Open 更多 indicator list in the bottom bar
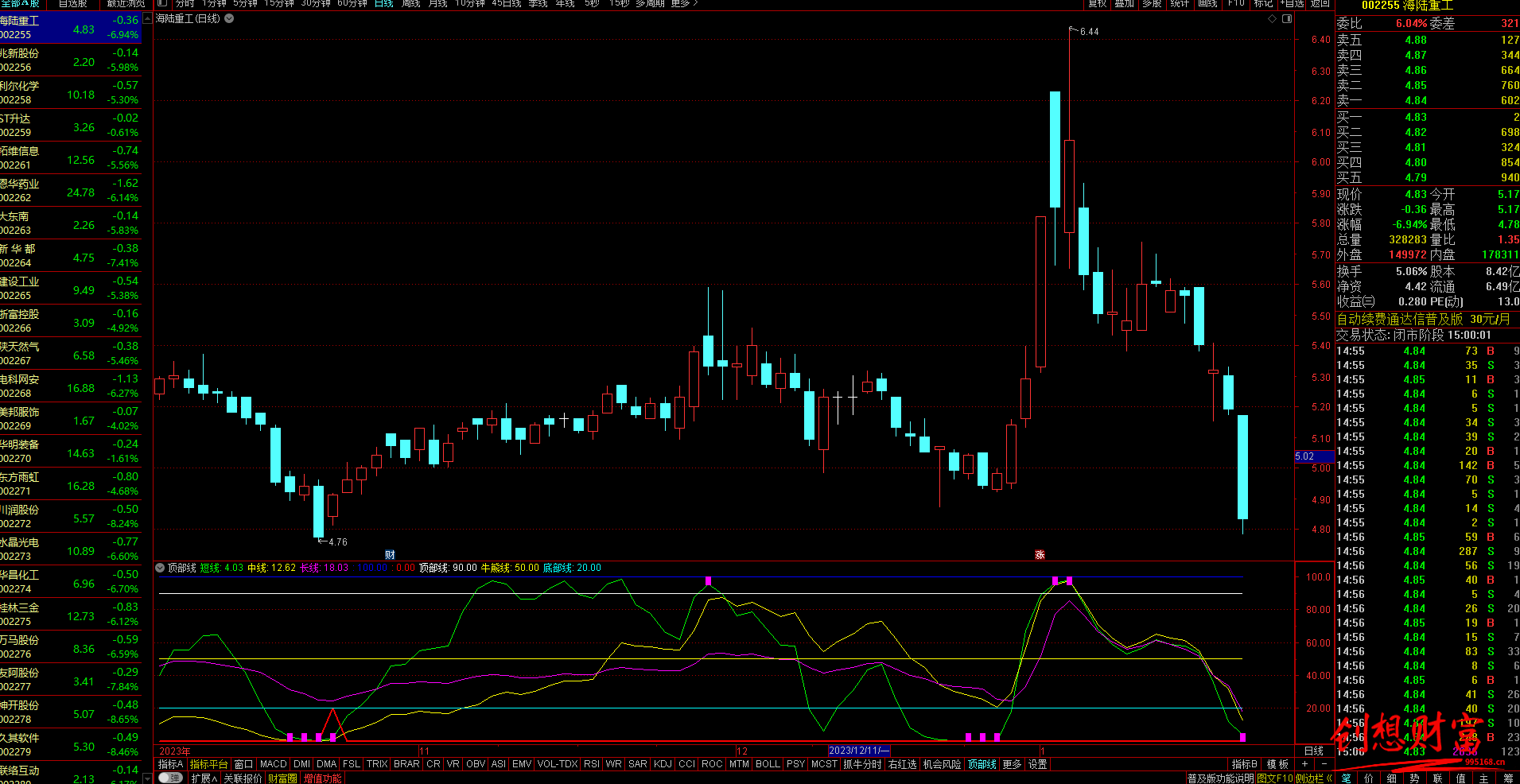This screenshot has width=1520, height=784. 1012,764
